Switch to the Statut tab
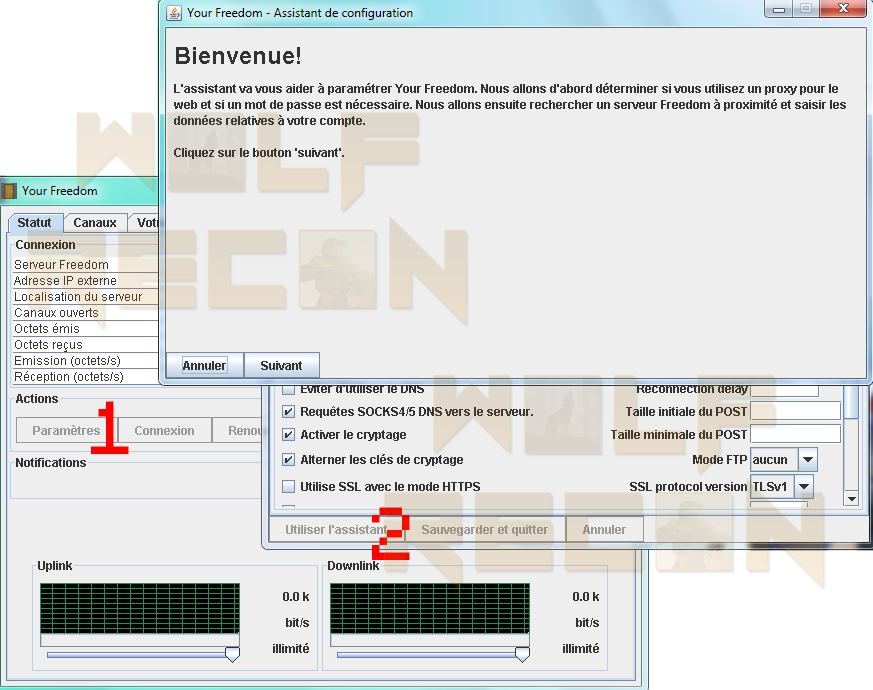 (x=35, y=223)
